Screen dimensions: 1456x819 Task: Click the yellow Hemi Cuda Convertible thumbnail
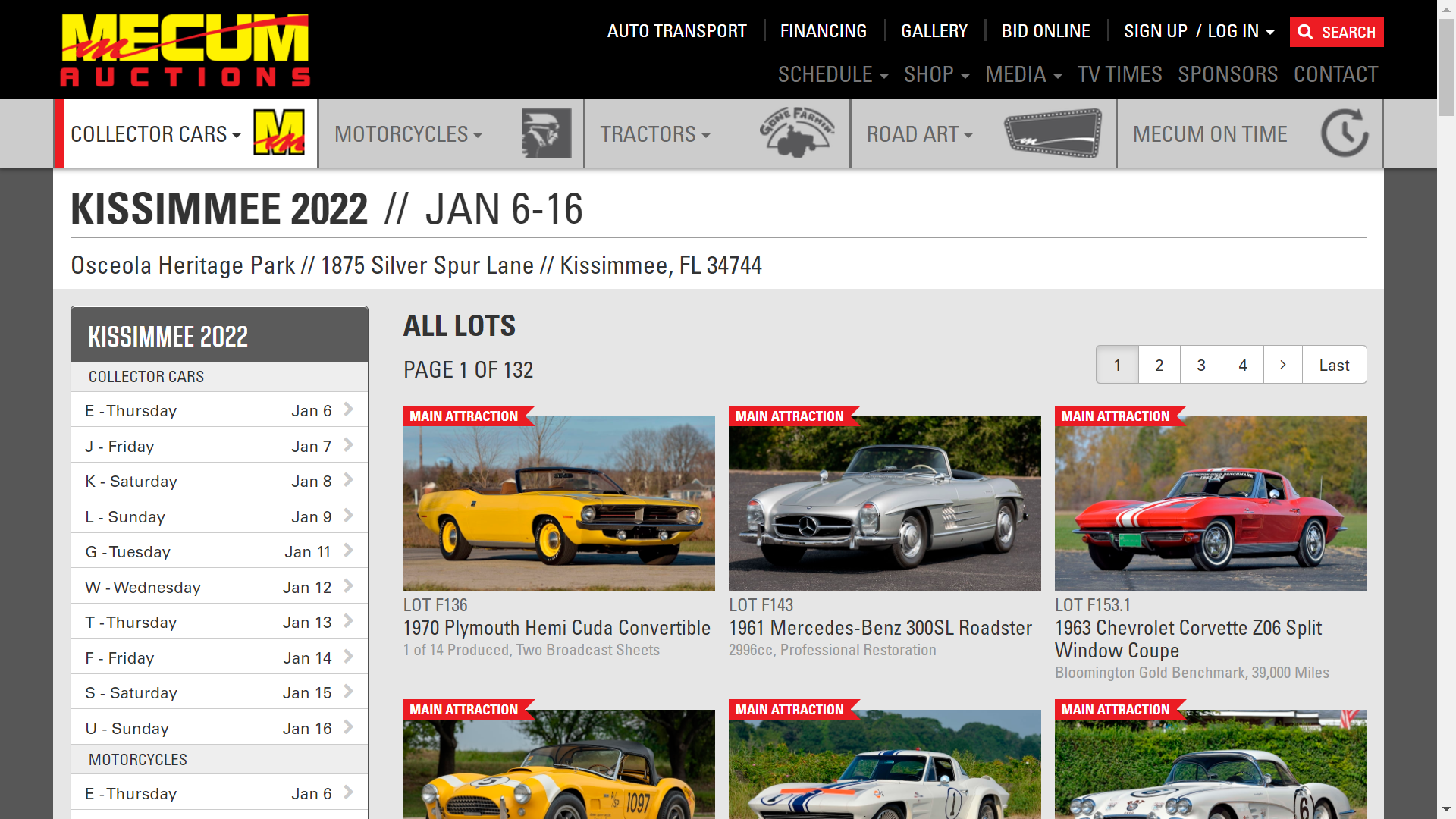(x=558, y=503)
